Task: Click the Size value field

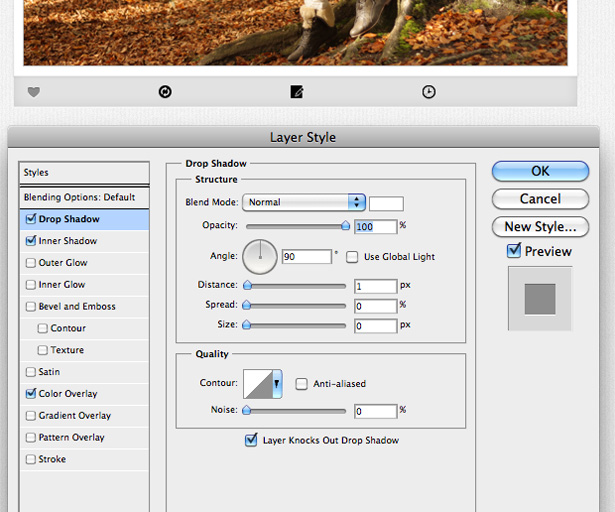Action: [376, 326]
